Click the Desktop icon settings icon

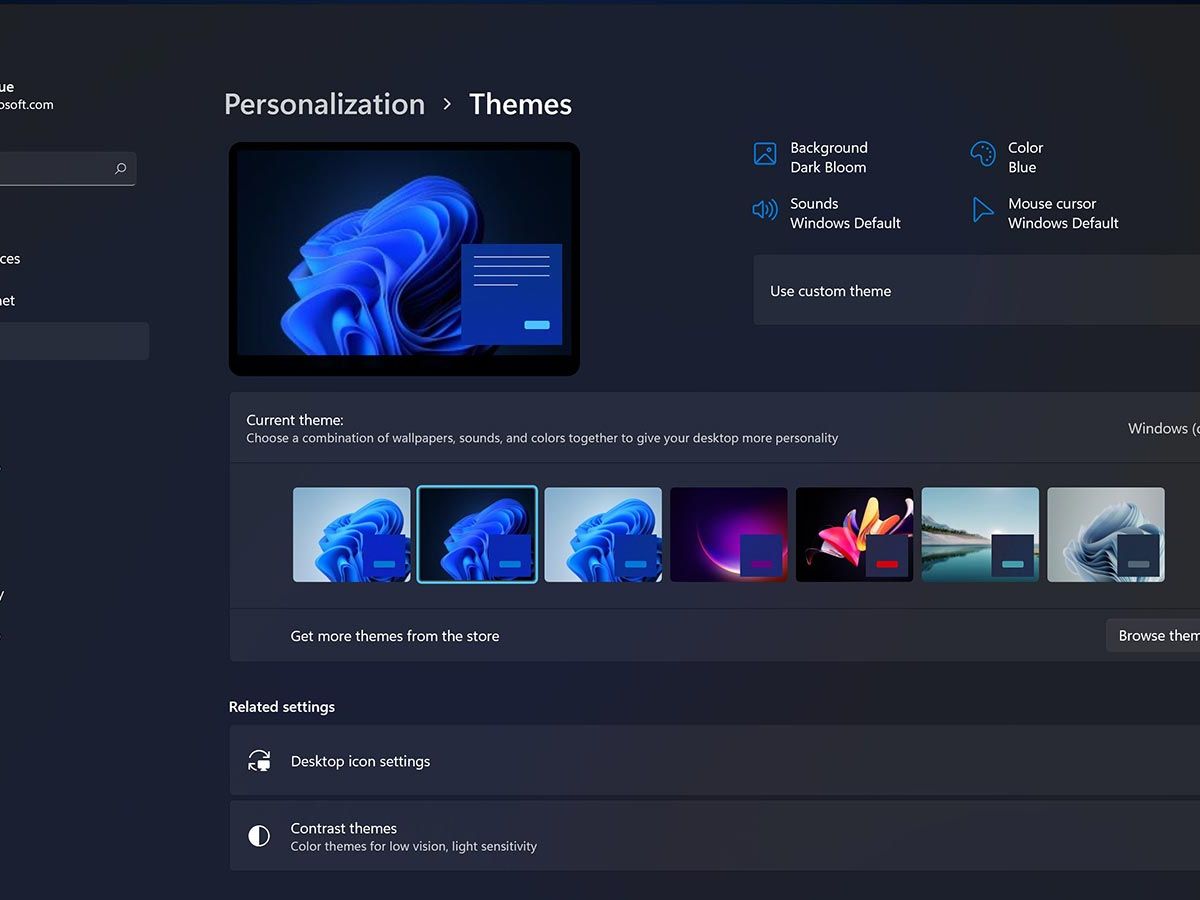tap(259, 760)
